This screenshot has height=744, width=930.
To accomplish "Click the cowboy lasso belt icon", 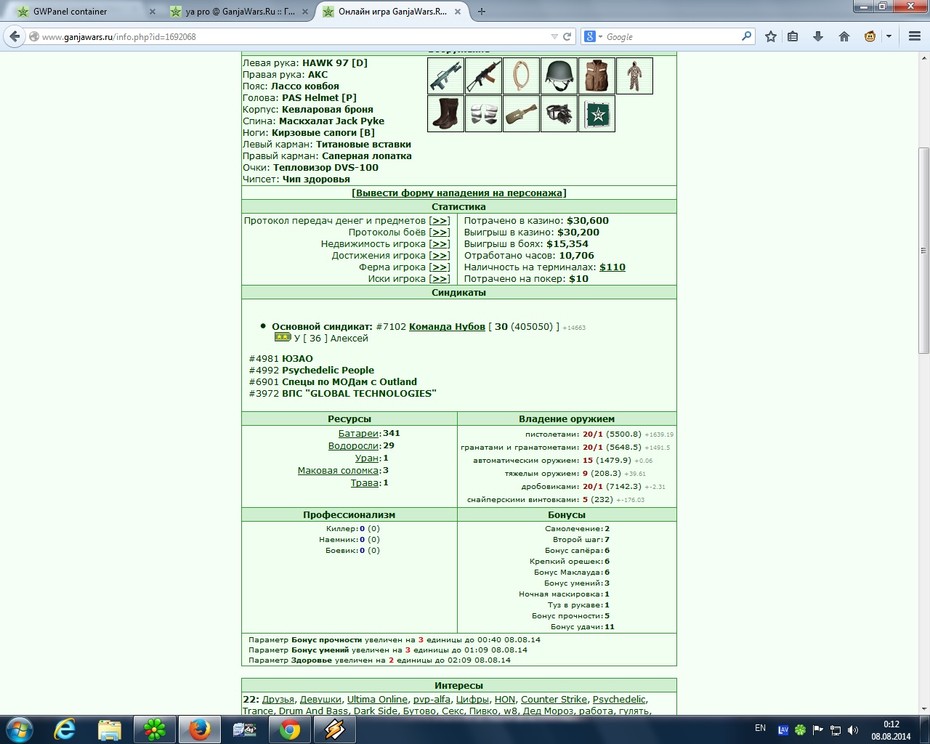I will coord(521,75).
